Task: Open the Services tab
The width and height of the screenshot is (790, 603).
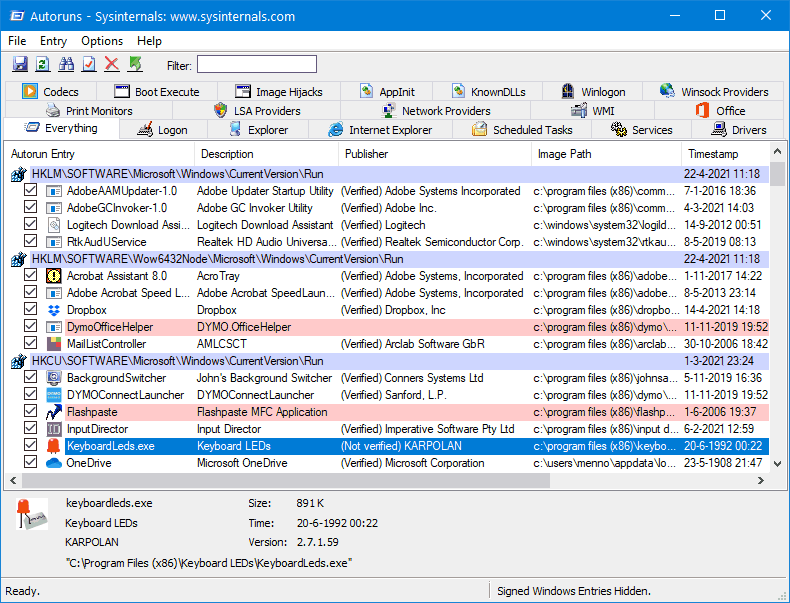Action: (642, 130)
